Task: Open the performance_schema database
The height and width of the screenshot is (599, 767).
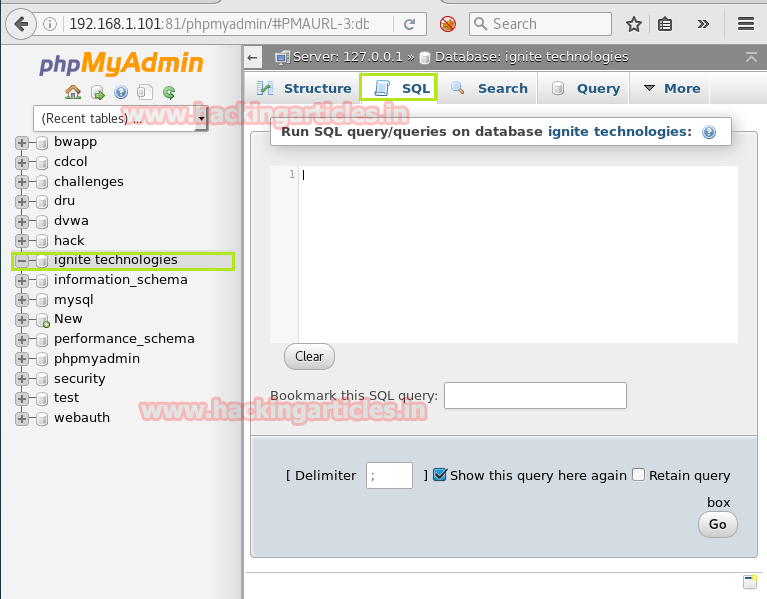Action: (124, 339)
